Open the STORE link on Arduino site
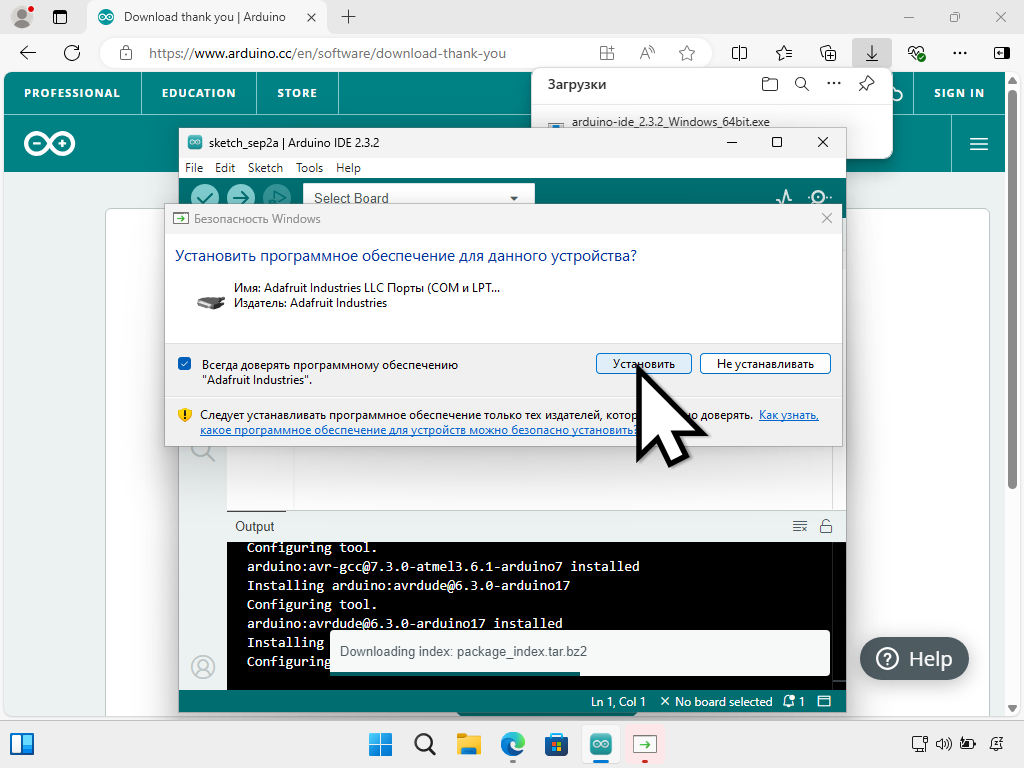Screen dimensions: 1024x768 [297, 93]
